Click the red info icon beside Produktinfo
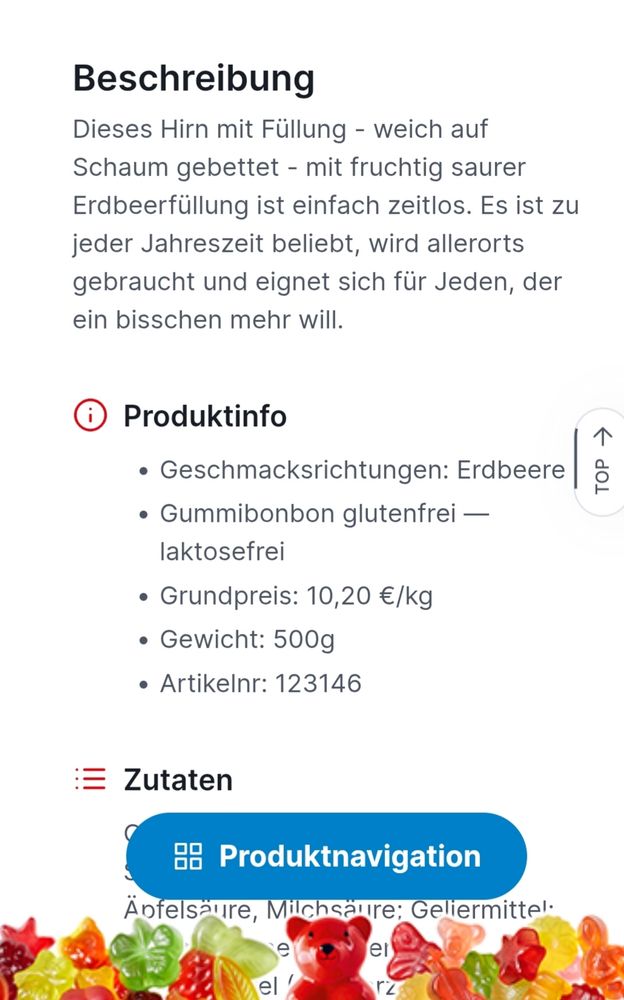The width and height of the screenshot is (624, 1000). point(89,415)
